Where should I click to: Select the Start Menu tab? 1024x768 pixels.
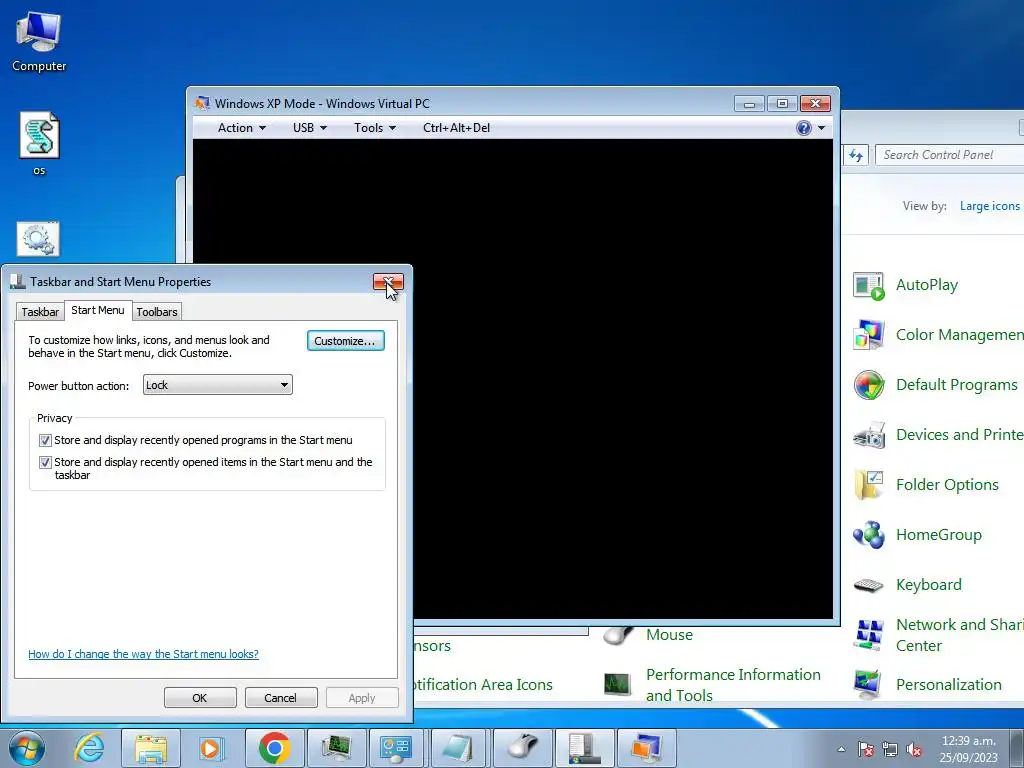coord(98,310)
